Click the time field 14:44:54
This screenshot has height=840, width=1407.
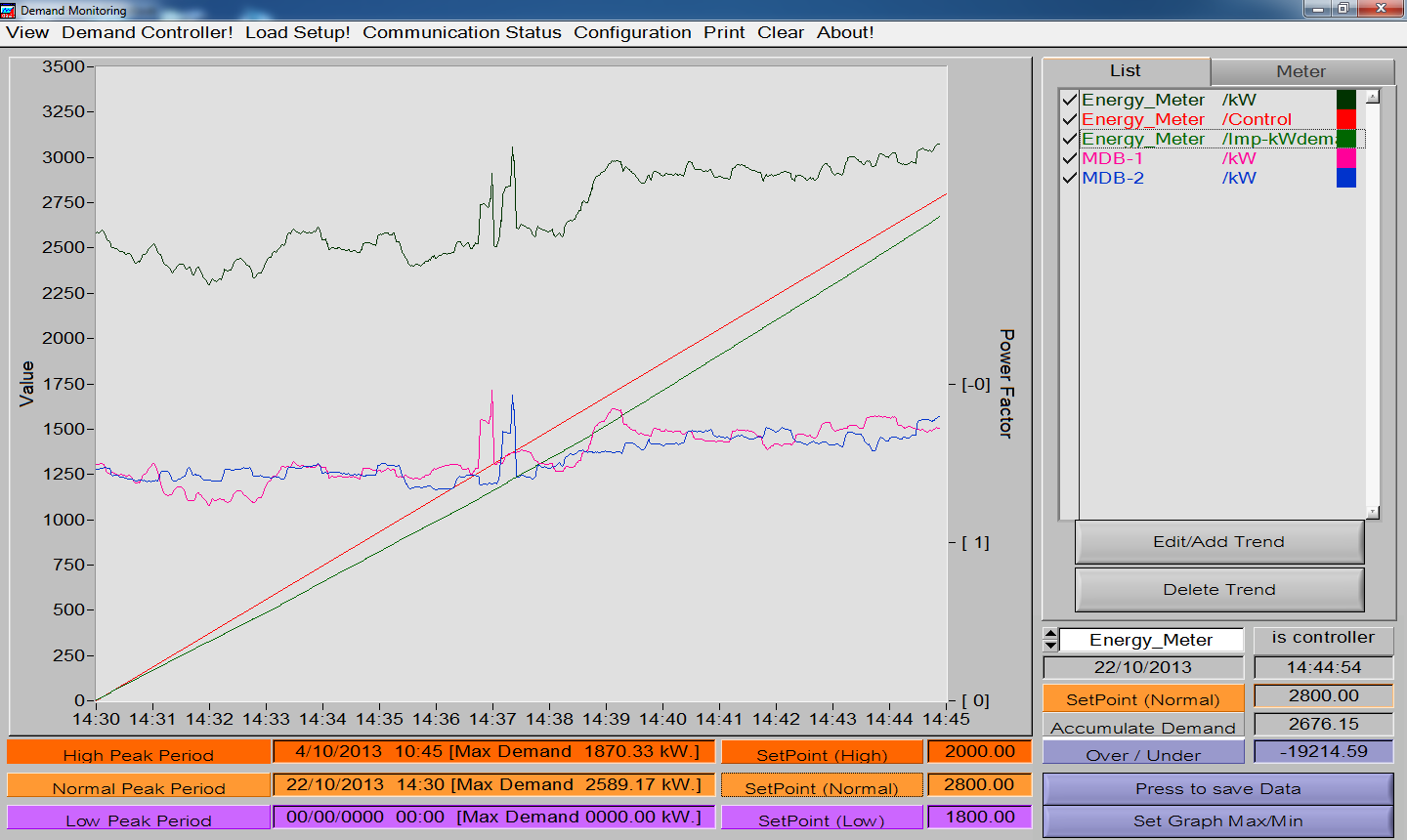pos(1323,668)
